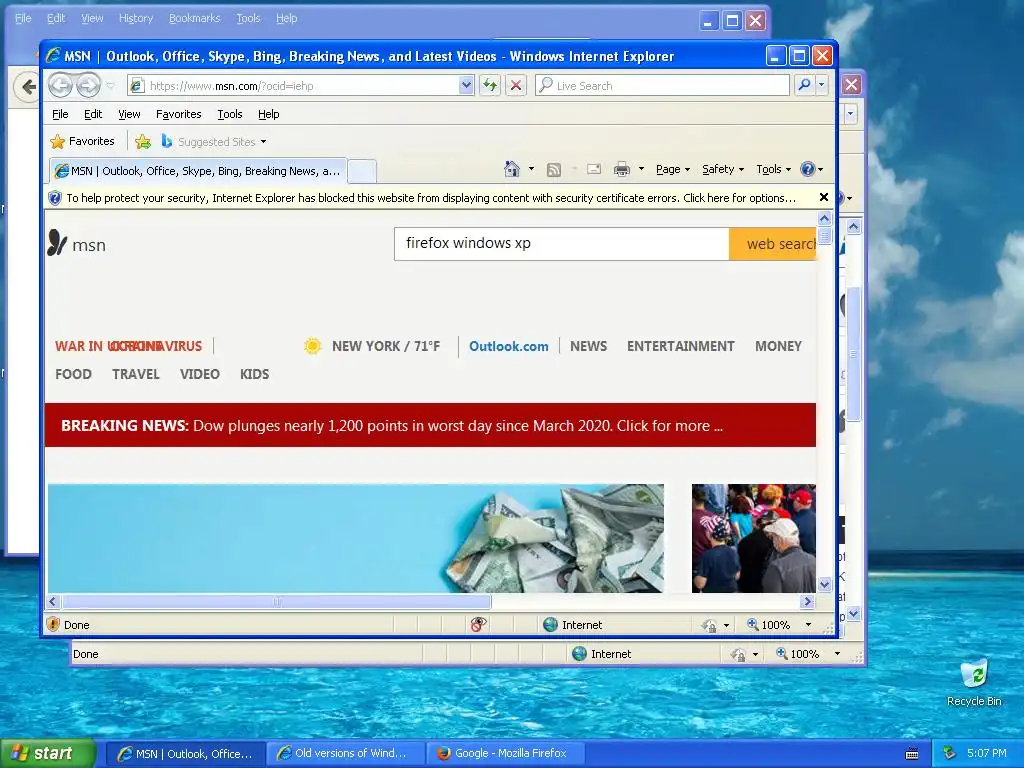This screenshot has width=1024, height=768.
Task: Switch to Google - Mozilla Firefox taskbar button
Action: tap(505, 754)
